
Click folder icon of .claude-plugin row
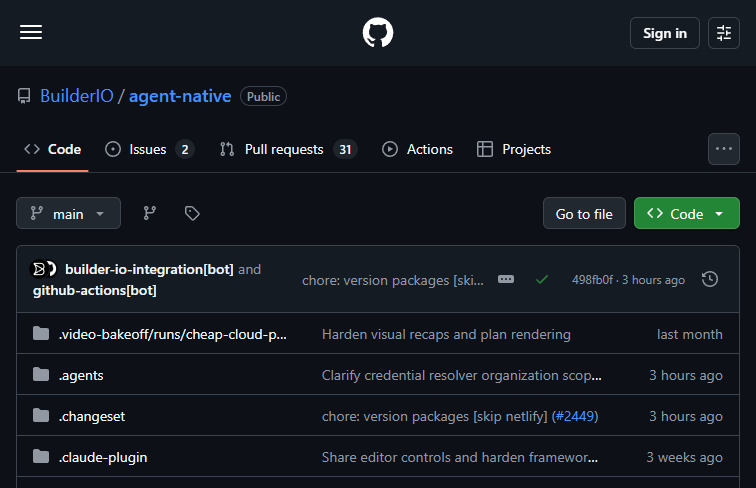point(41,457)
